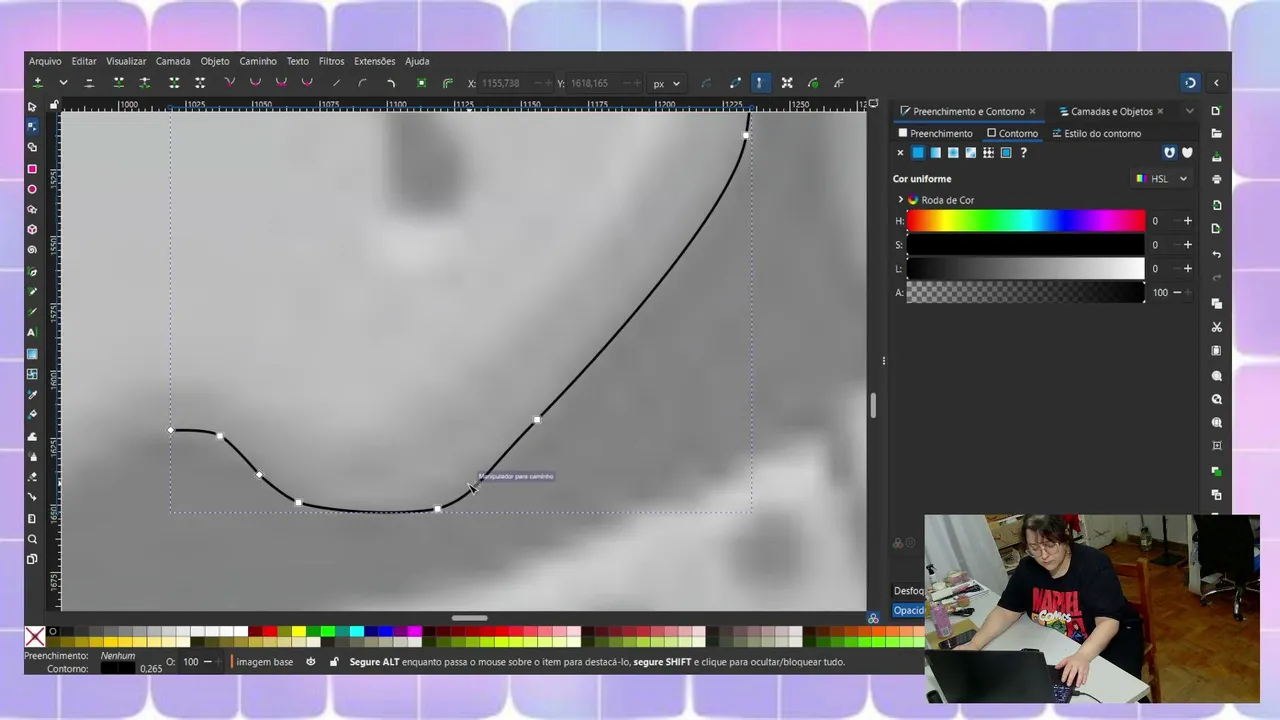Open the imagem base layer selector
Viewport: 1280px width, 720px height.
coord(264,662)
